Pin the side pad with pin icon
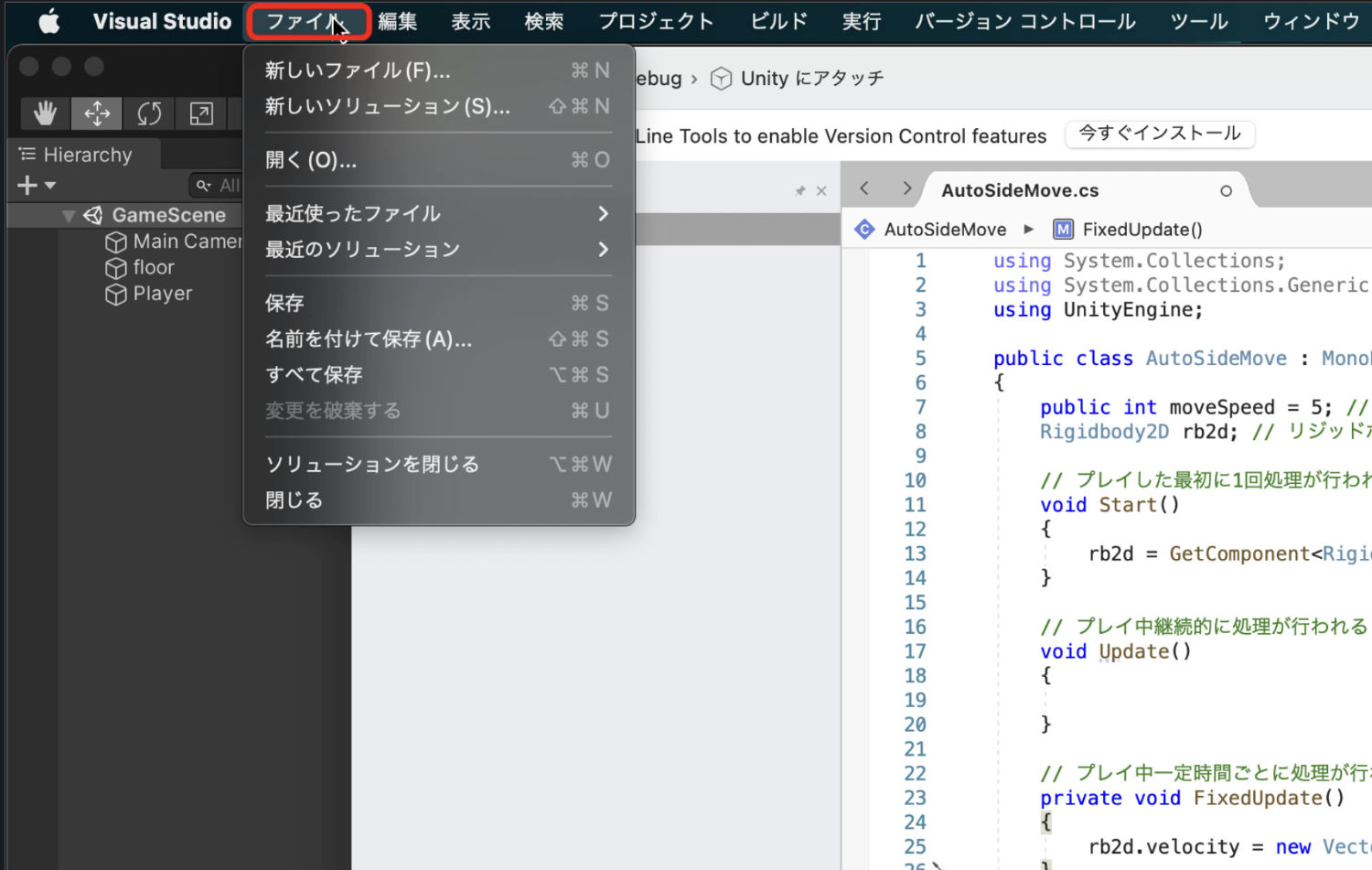Viewport: 1372px width, 870px height. 800,190
